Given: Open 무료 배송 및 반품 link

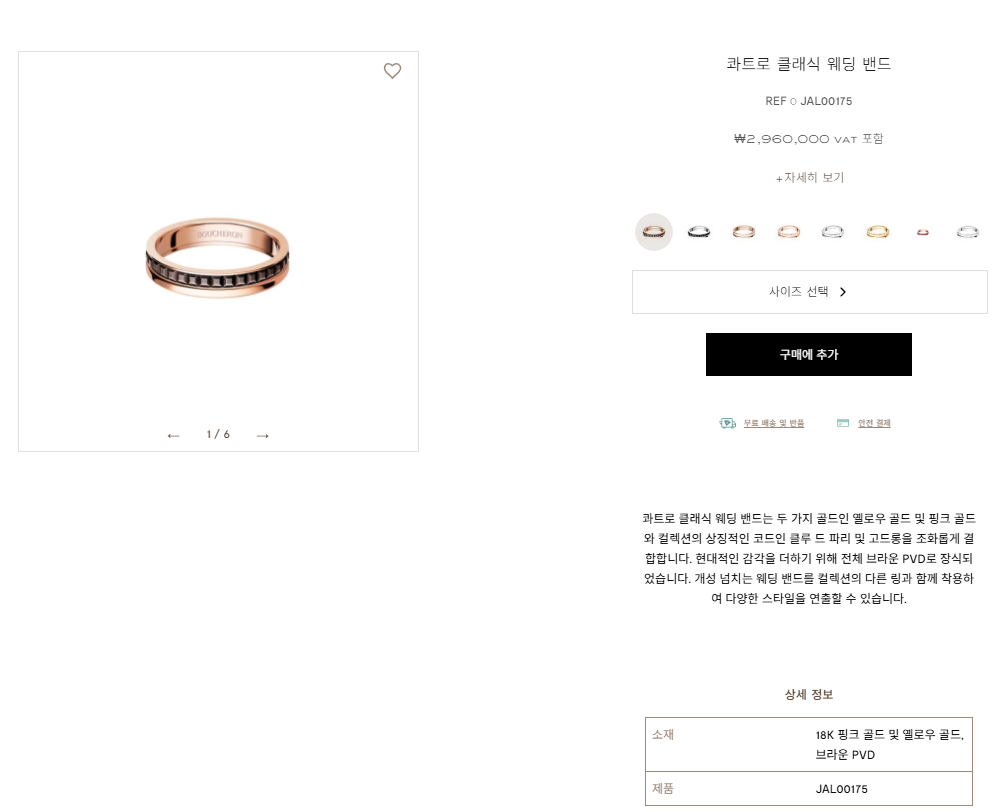Looking at the screenshot, I should coord(773,423).
